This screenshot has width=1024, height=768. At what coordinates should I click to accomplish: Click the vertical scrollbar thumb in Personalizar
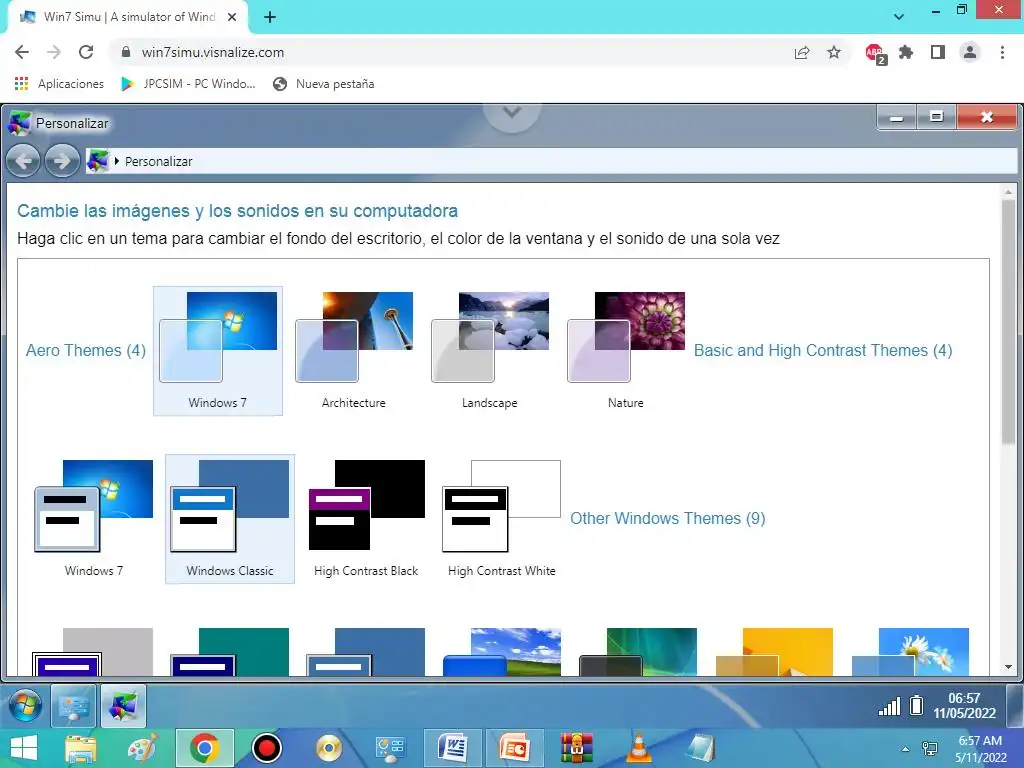[x=1008, y=322]
